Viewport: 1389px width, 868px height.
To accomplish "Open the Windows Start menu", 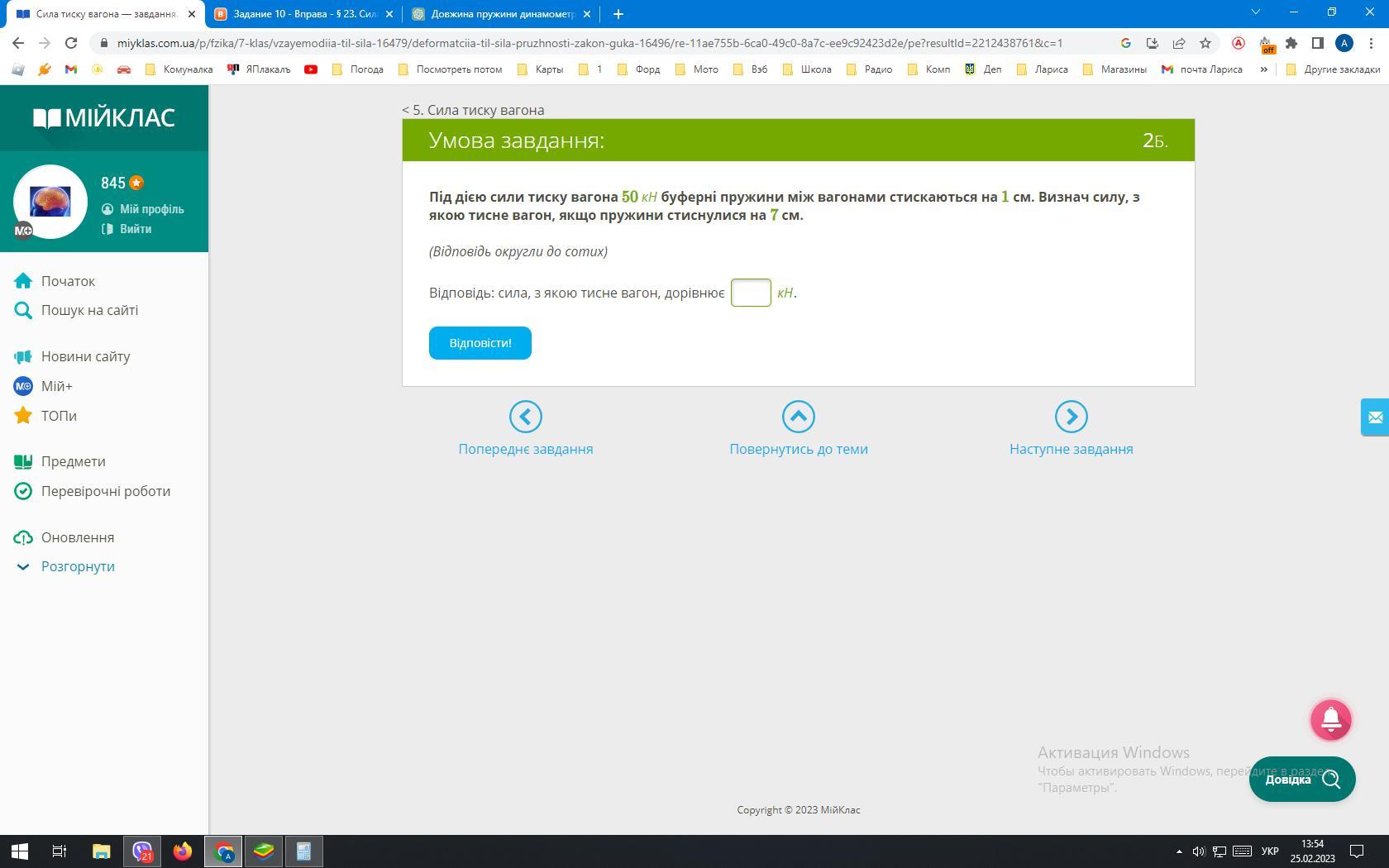I will 20,851.
